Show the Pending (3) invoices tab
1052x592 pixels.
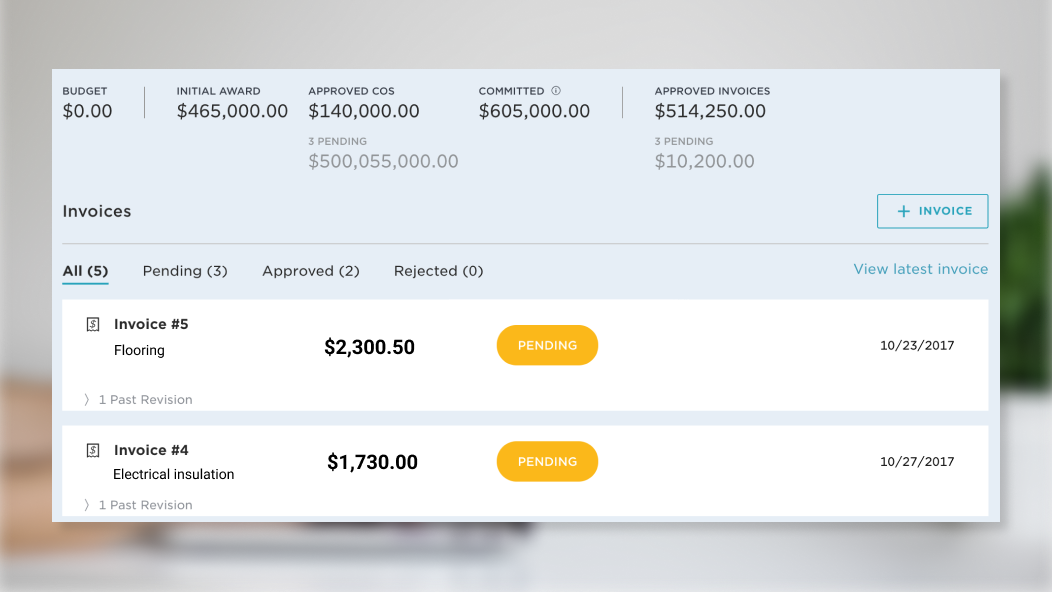(185, 271)
